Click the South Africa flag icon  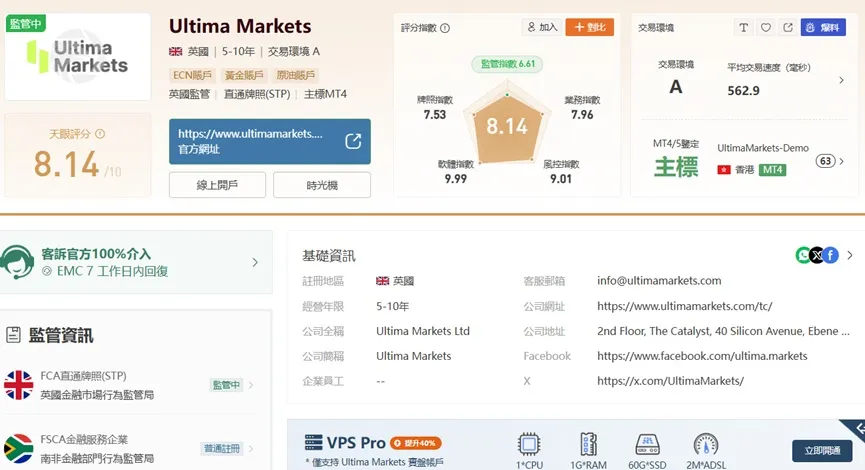[19, 448]
